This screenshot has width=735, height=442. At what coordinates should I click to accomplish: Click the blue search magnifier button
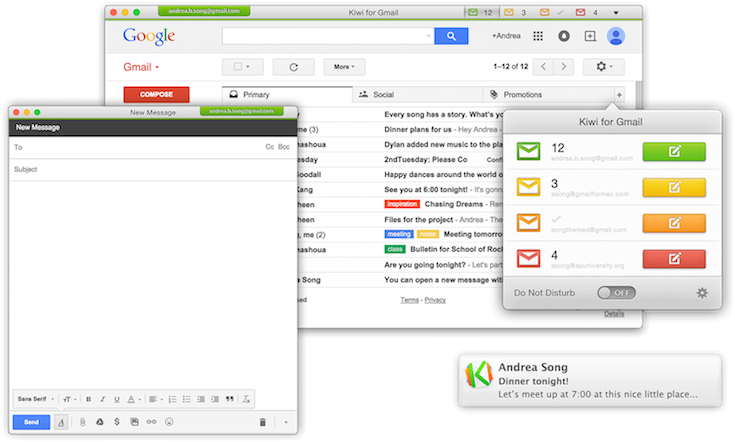pyautogui.click(x=451, y=36)
